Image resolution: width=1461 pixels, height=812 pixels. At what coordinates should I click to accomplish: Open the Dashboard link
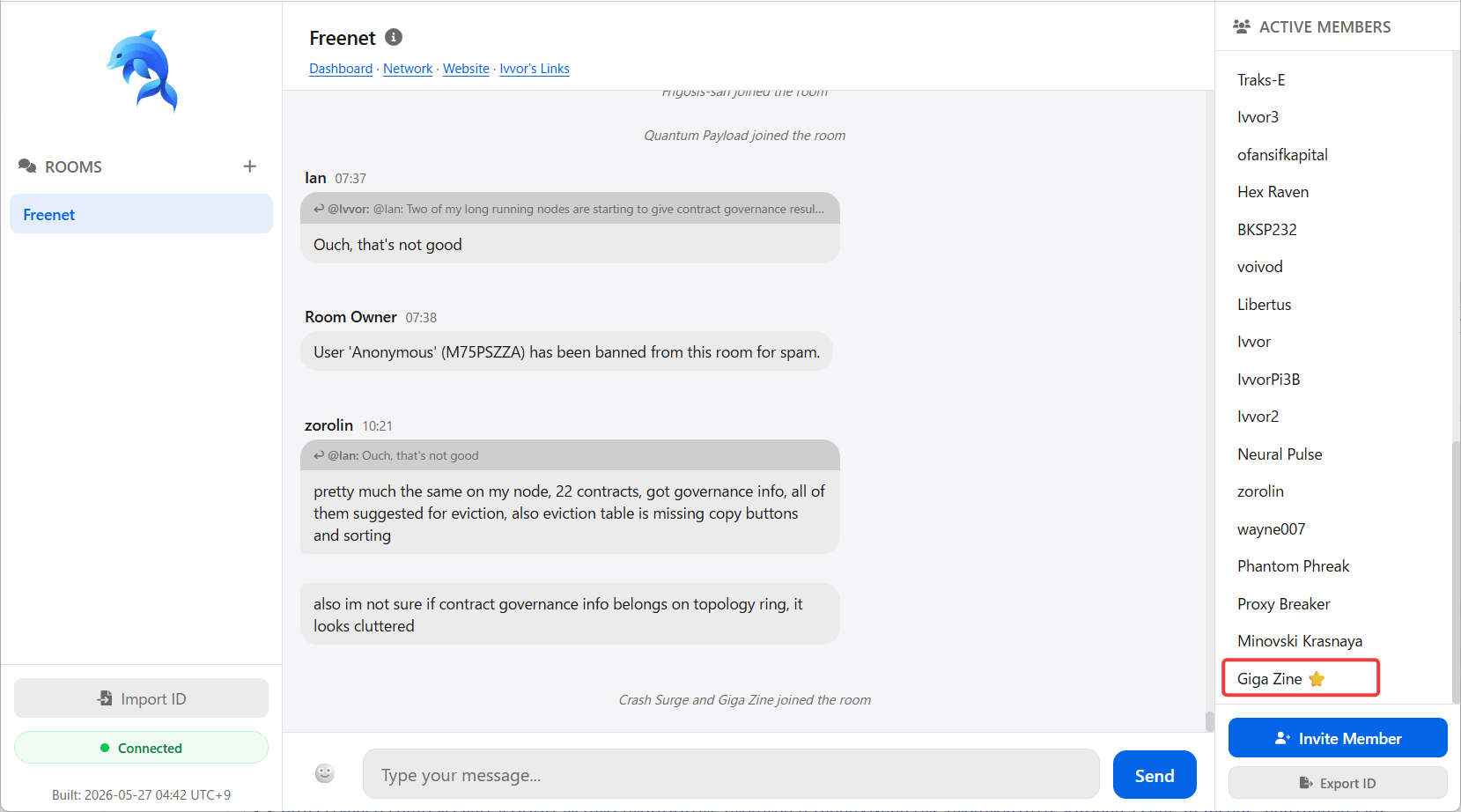coord(341,69)
